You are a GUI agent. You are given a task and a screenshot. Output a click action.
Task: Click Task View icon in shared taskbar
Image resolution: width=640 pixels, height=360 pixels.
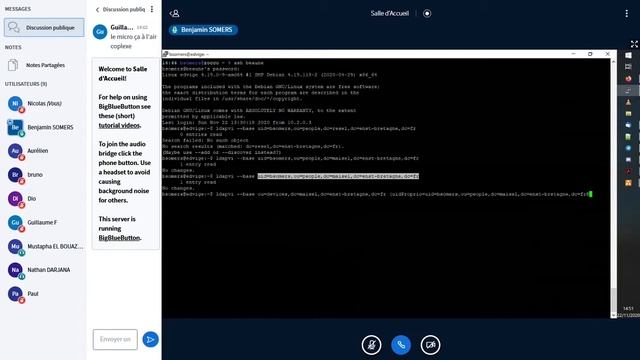pos(629,67)
